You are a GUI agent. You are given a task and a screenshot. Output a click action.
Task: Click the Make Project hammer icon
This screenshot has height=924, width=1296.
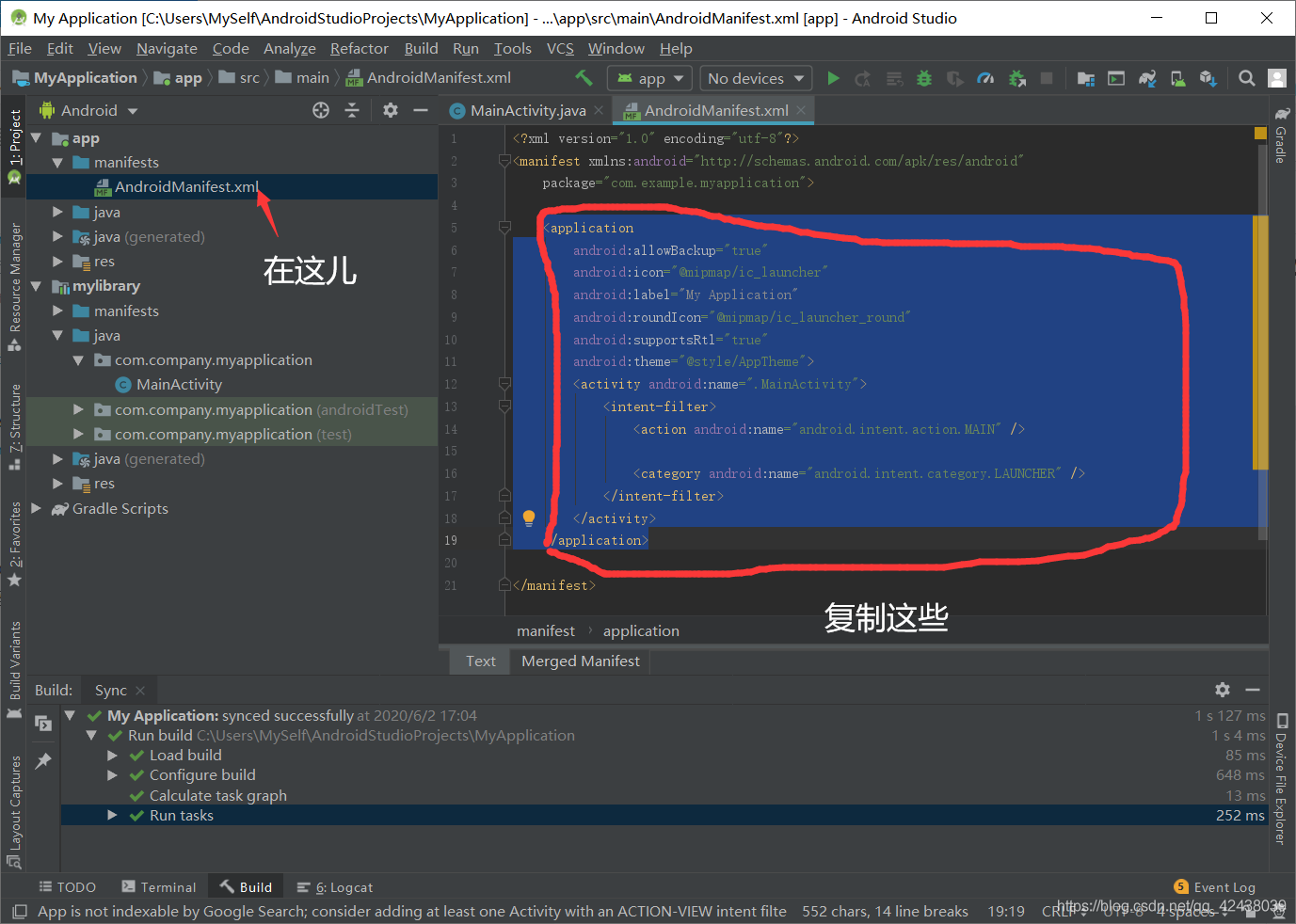pyautogui.click(x=584, y=78)
